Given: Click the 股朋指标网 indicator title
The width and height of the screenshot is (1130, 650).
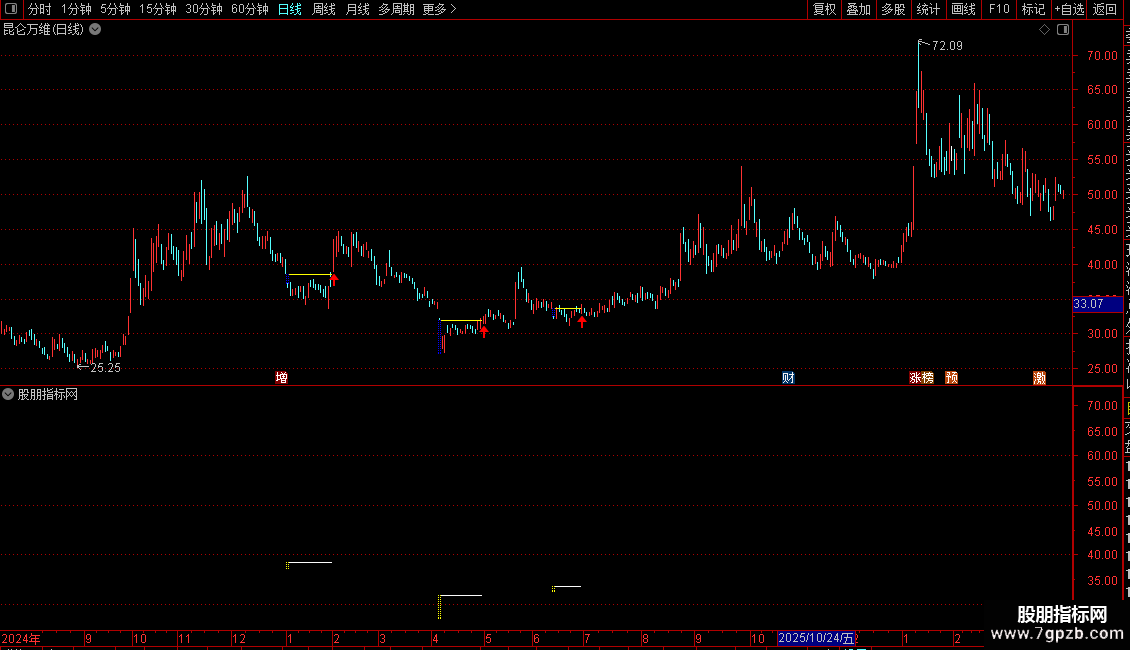Looking at the screenshot, I should pos(48,394).
